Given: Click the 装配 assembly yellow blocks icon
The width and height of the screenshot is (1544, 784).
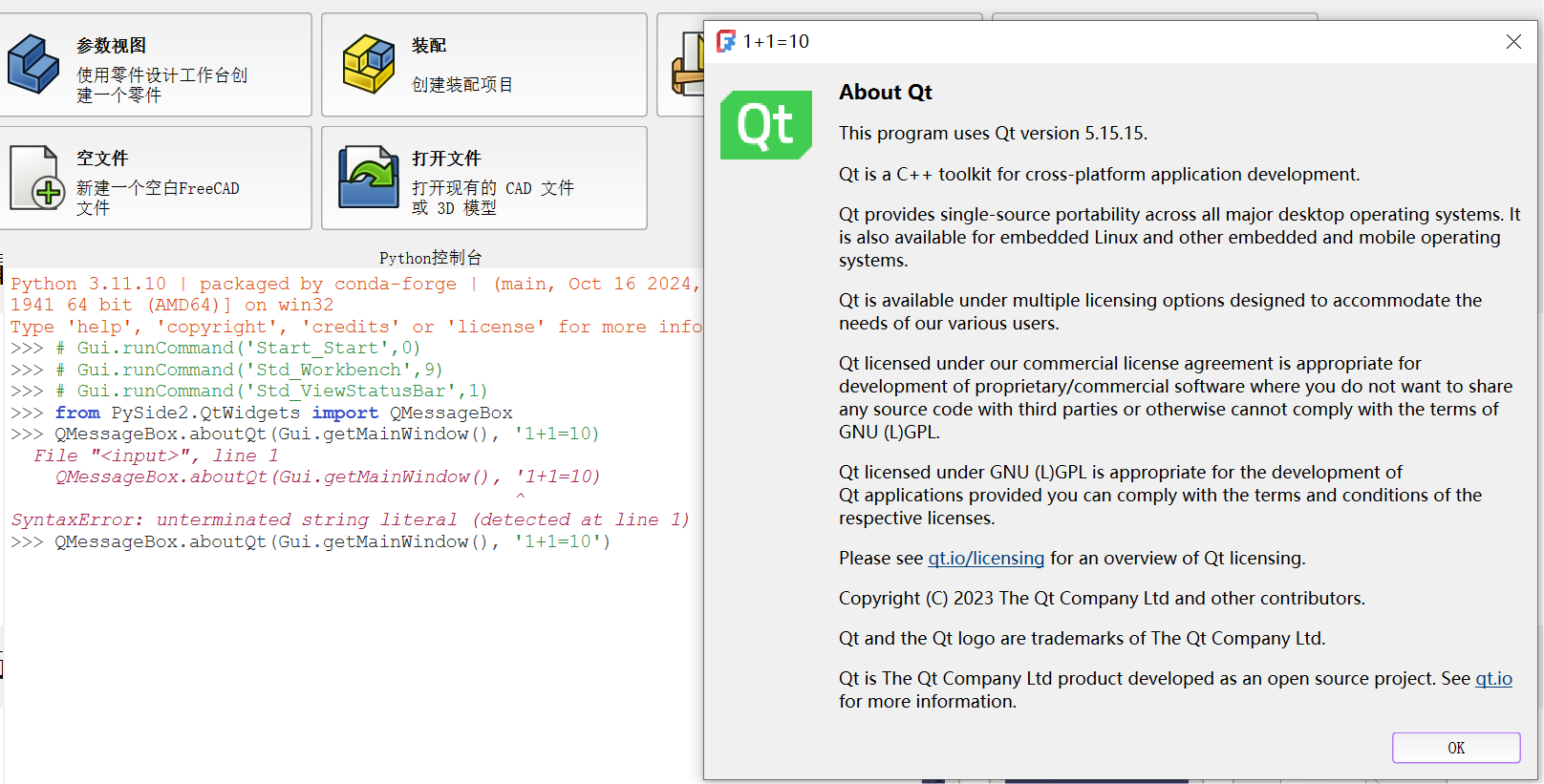Looking at the screenshot, I should point(369,64).
